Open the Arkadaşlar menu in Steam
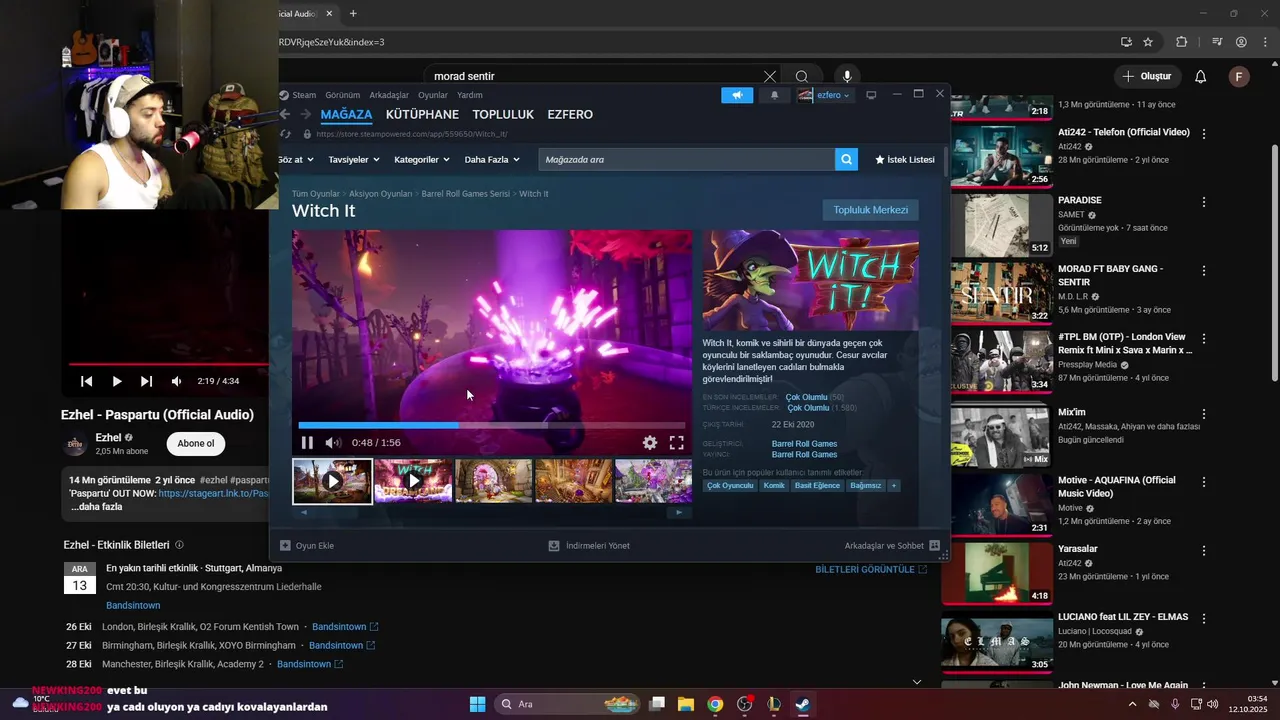 389,95
